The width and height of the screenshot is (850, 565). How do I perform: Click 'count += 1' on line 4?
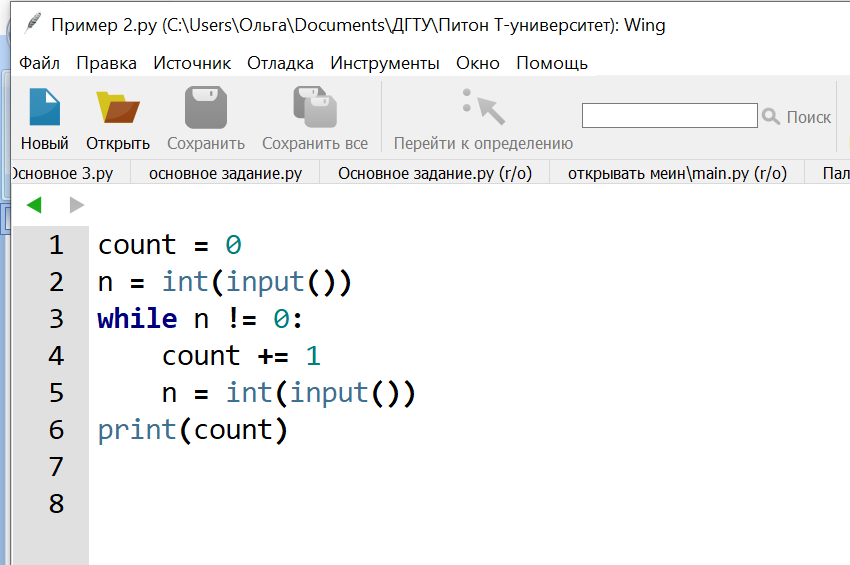[241, 356]
